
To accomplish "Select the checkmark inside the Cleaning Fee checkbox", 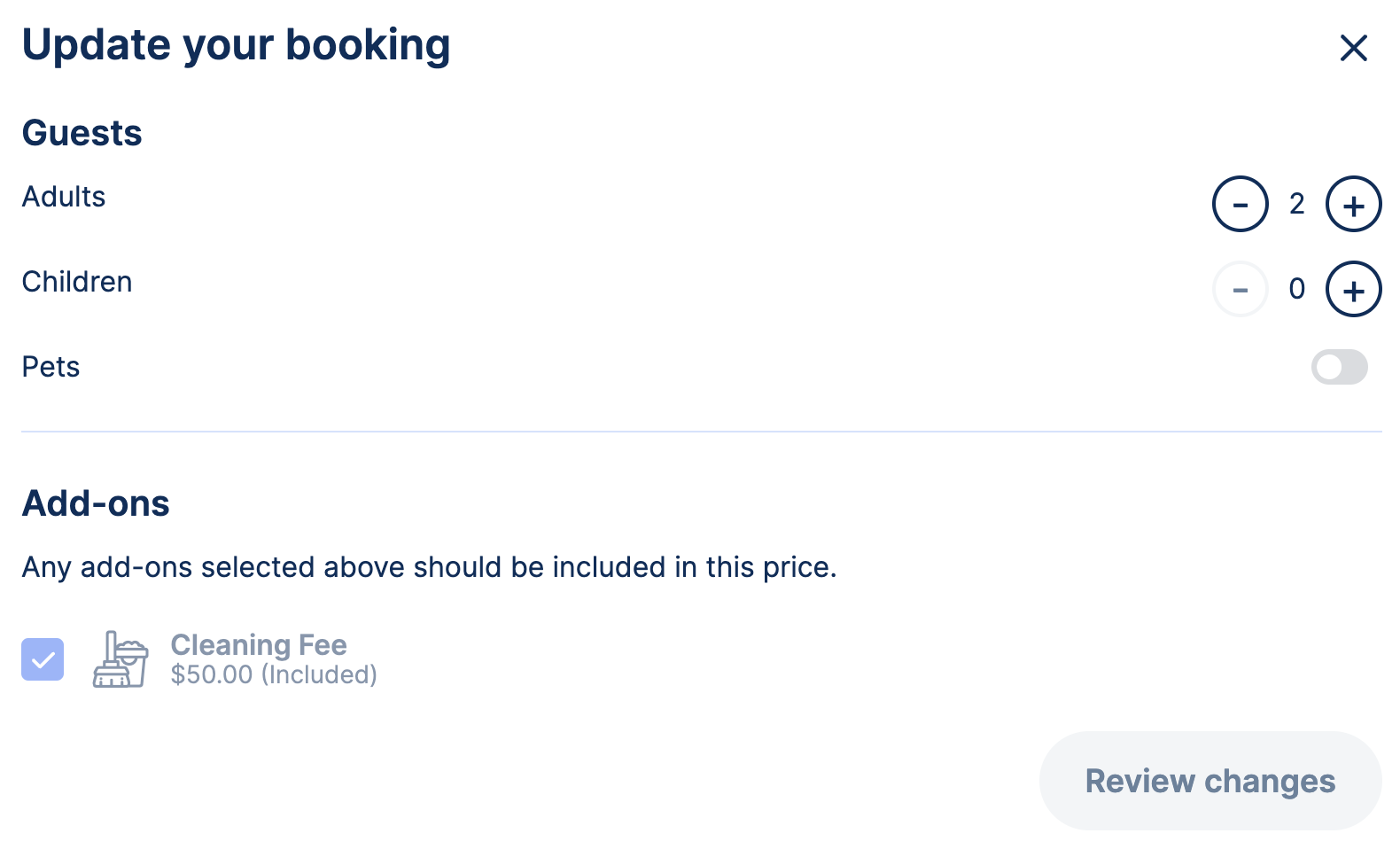I will (42, 658).
